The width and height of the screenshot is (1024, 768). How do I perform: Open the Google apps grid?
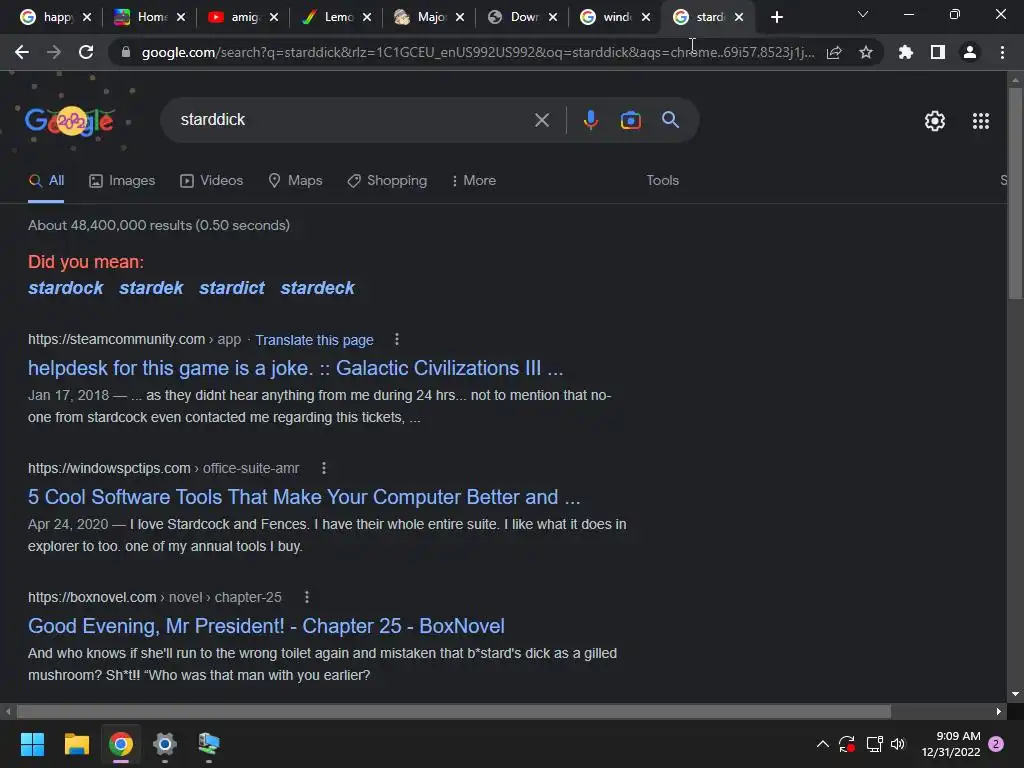coord(981,121)
